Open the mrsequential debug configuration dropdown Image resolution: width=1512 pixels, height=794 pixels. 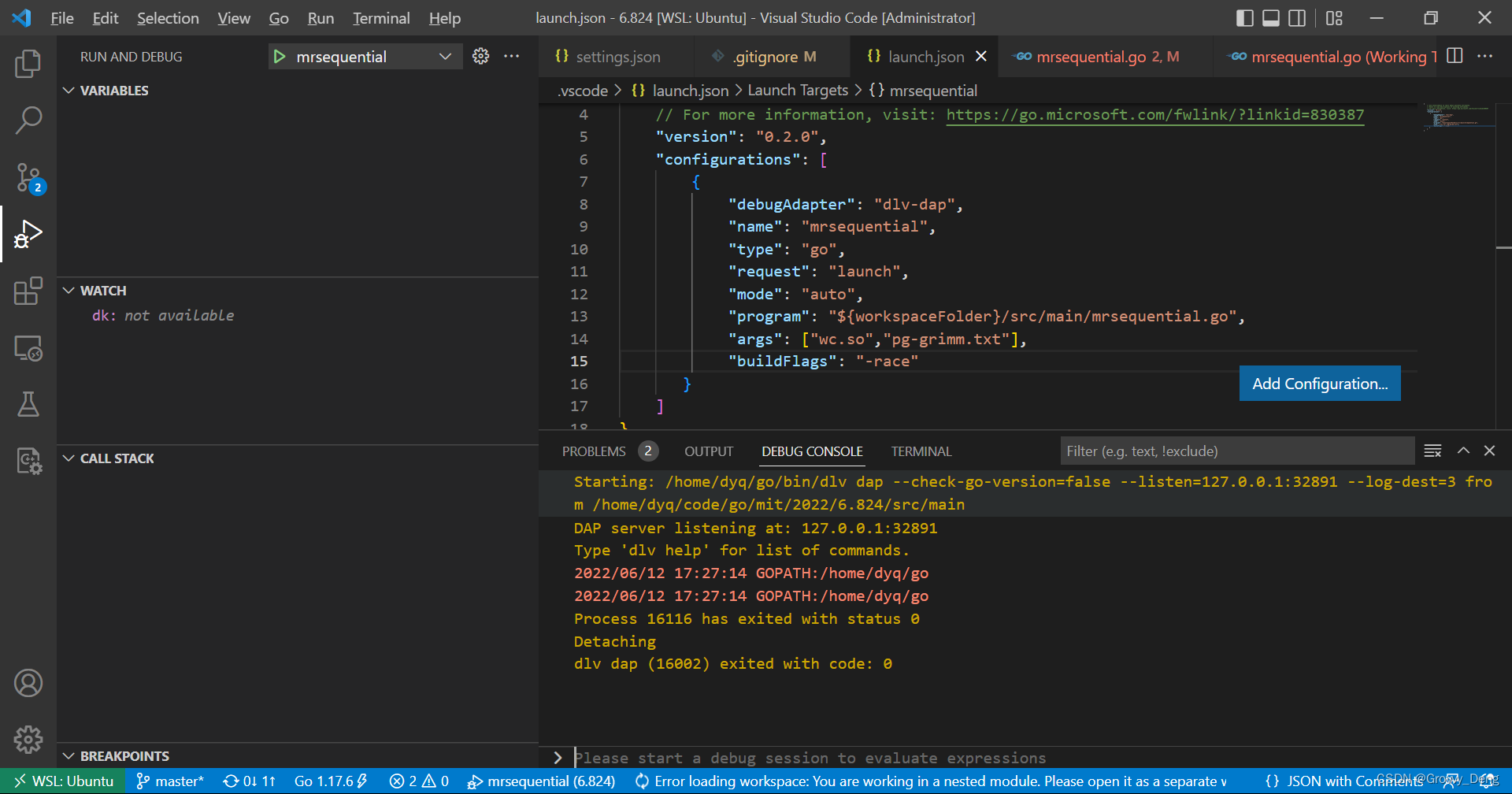tap(446, 56)
